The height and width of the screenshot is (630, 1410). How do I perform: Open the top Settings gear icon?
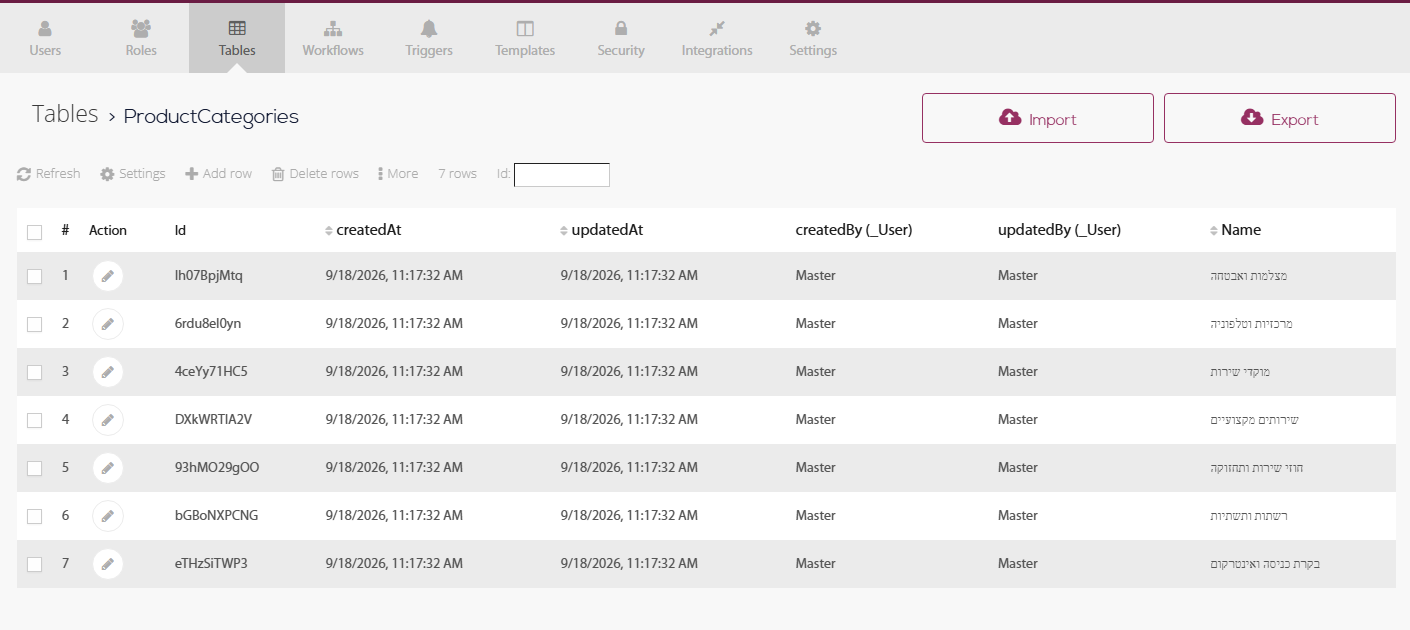813,28
